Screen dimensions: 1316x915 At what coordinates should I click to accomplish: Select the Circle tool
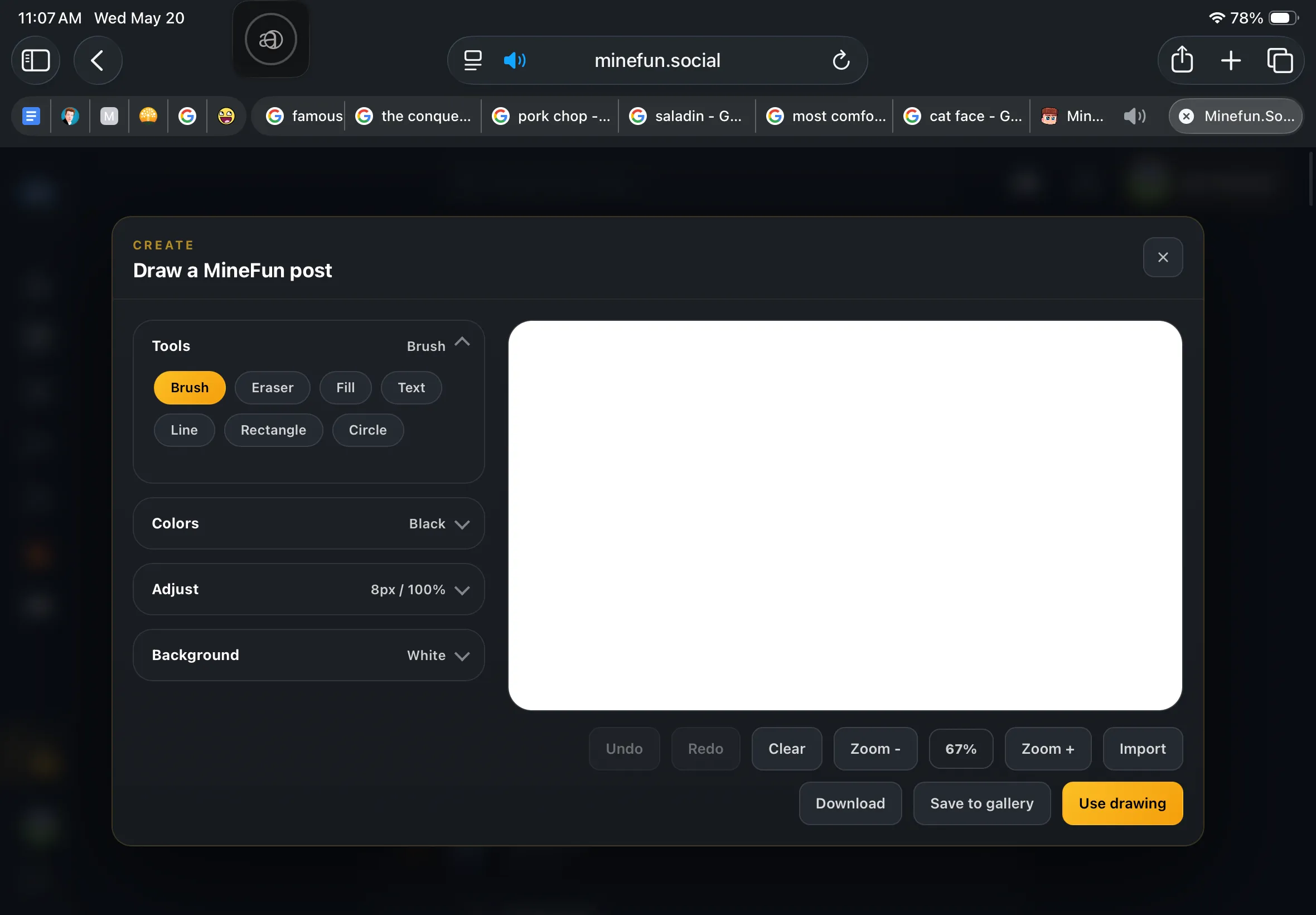pyautogui.click(x=368, y=431)
